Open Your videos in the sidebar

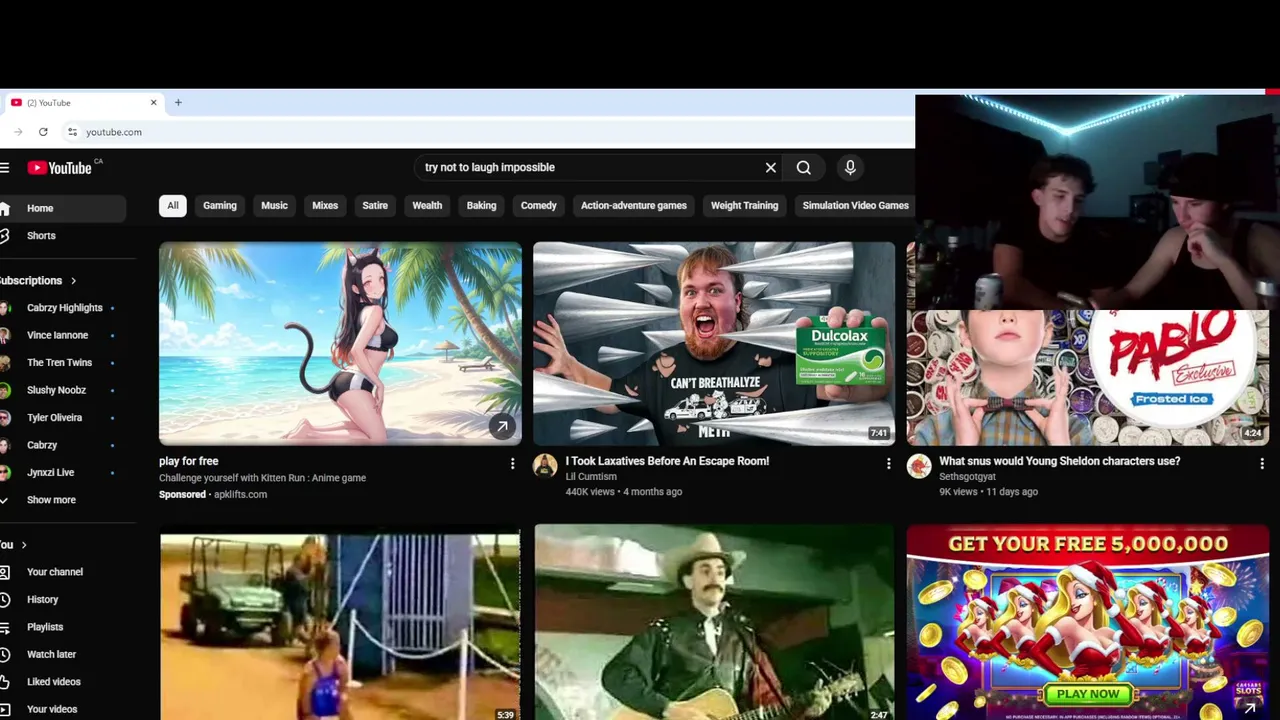52,710
